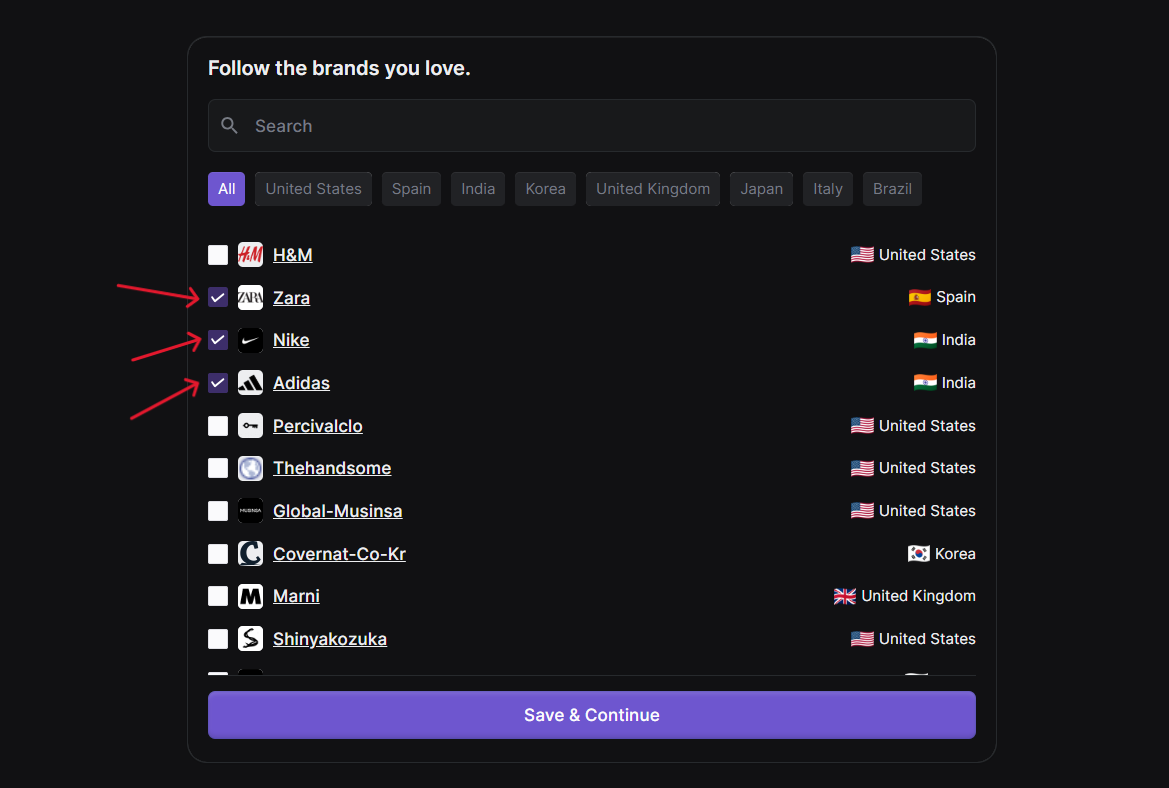The height and width of the screenshot is (788, 1169).
Task: Click the Shinyakozuka S logo icon
Action: coord(250,639)
